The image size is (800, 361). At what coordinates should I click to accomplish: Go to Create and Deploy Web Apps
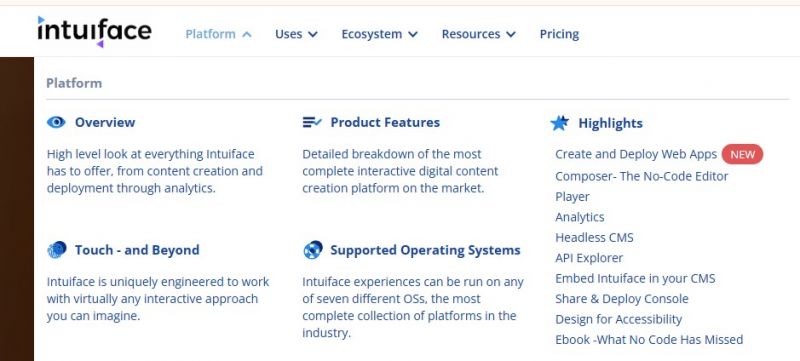636,154
